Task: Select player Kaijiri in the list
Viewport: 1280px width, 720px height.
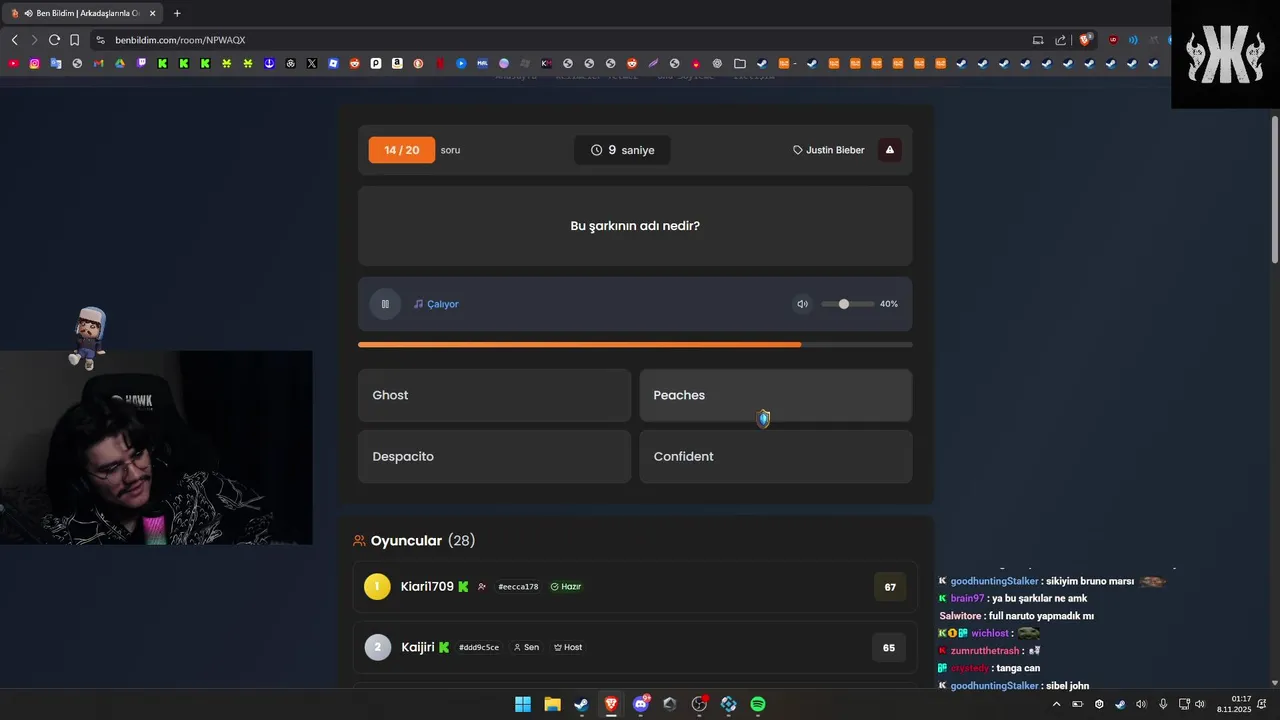Action: [x=635, y=647]
